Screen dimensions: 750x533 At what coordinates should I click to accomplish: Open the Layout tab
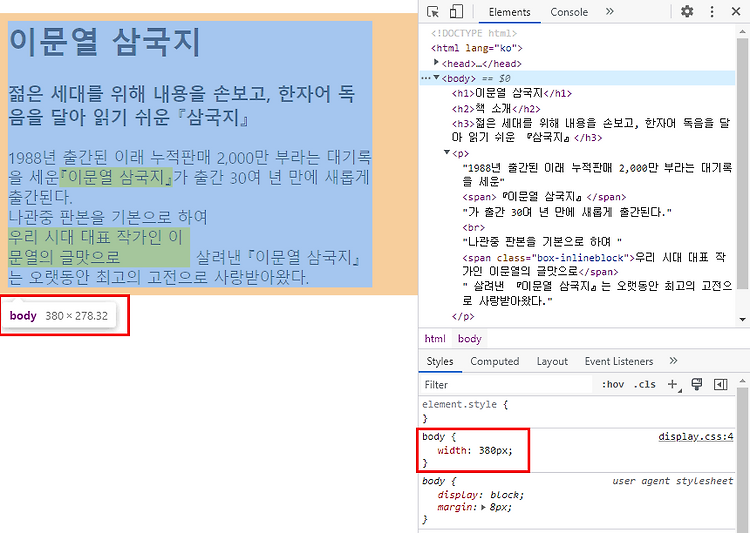pos(552,361)
